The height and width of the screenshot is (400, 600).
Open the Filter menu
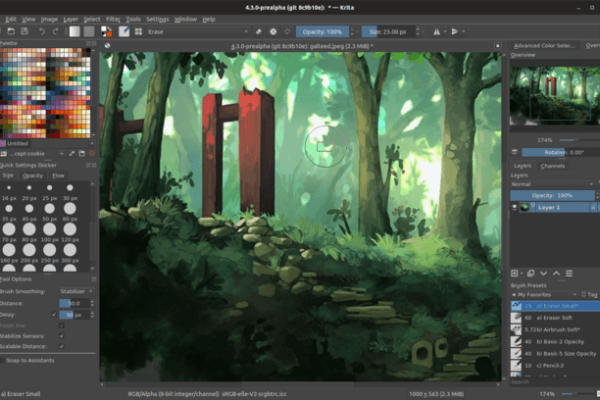point(113,19)
